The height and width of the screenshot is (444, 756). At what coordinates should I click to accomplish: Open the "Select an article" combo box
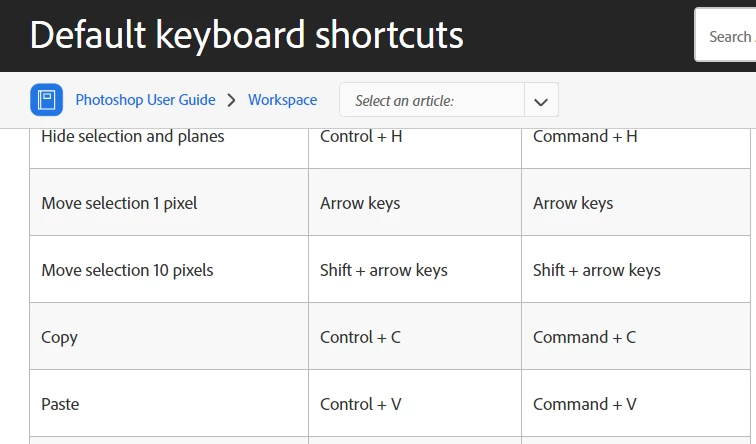tap(432, 101)
